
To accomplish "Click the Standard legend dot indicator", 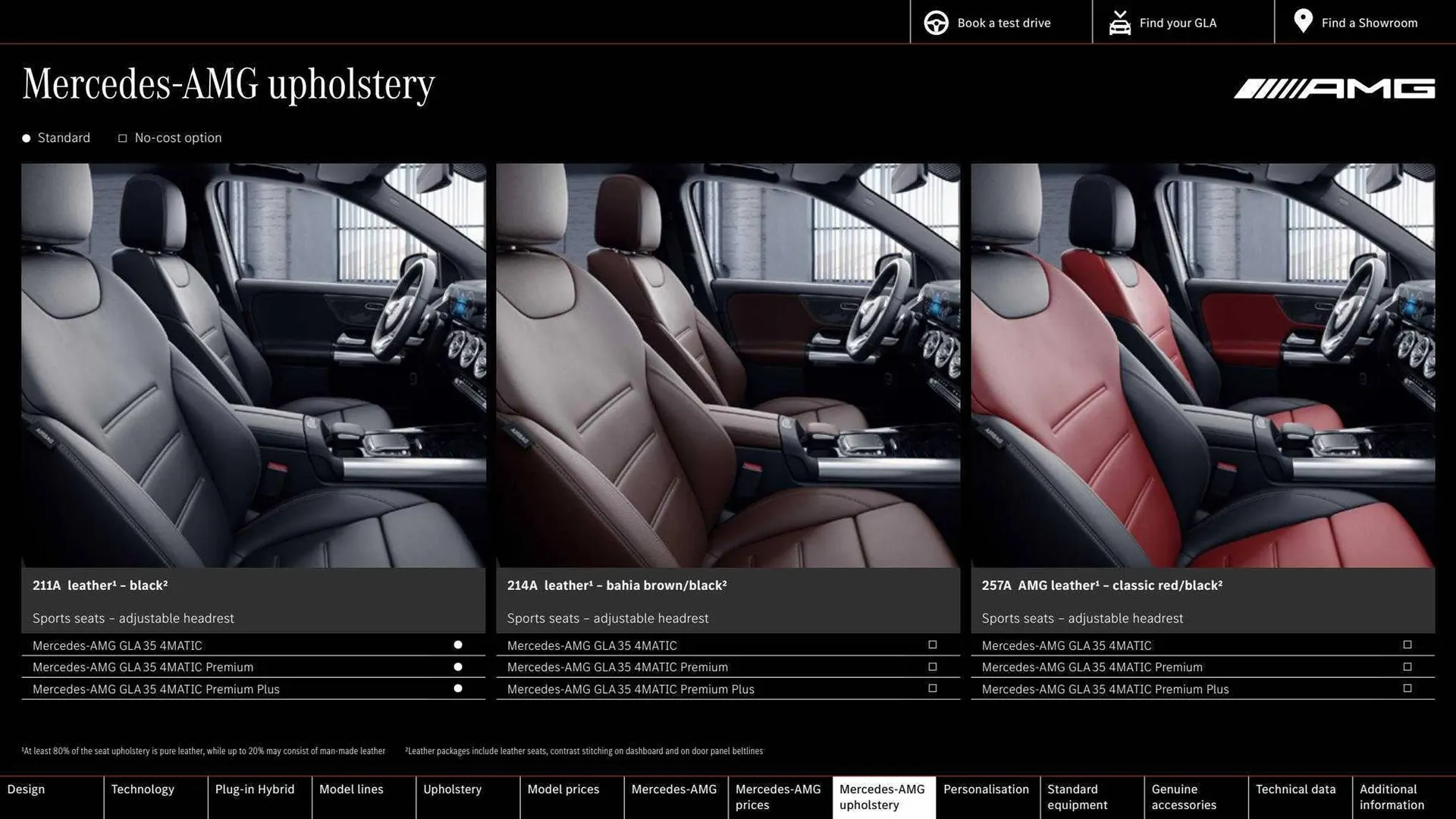I will 25,138.
